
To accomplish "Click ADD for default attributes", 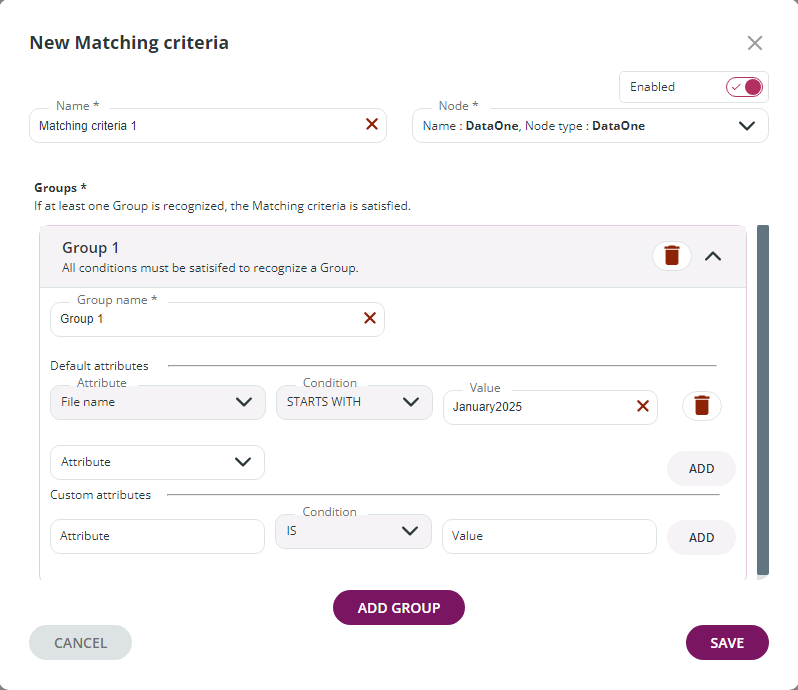I will [701, 469].
